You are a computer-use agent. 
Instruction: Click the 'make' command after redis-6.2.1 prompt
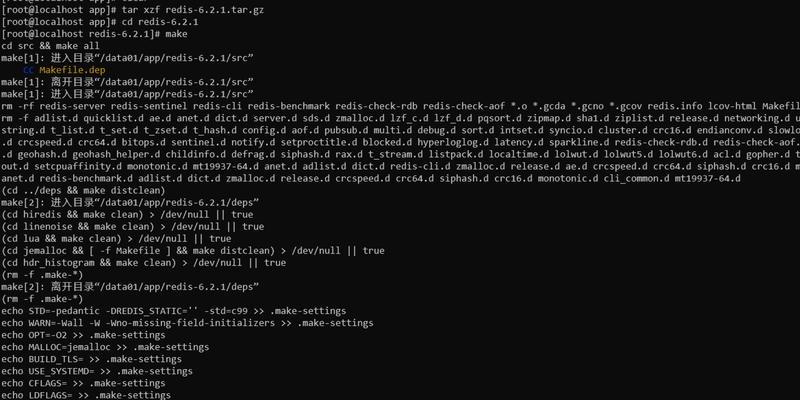[177, 34]
